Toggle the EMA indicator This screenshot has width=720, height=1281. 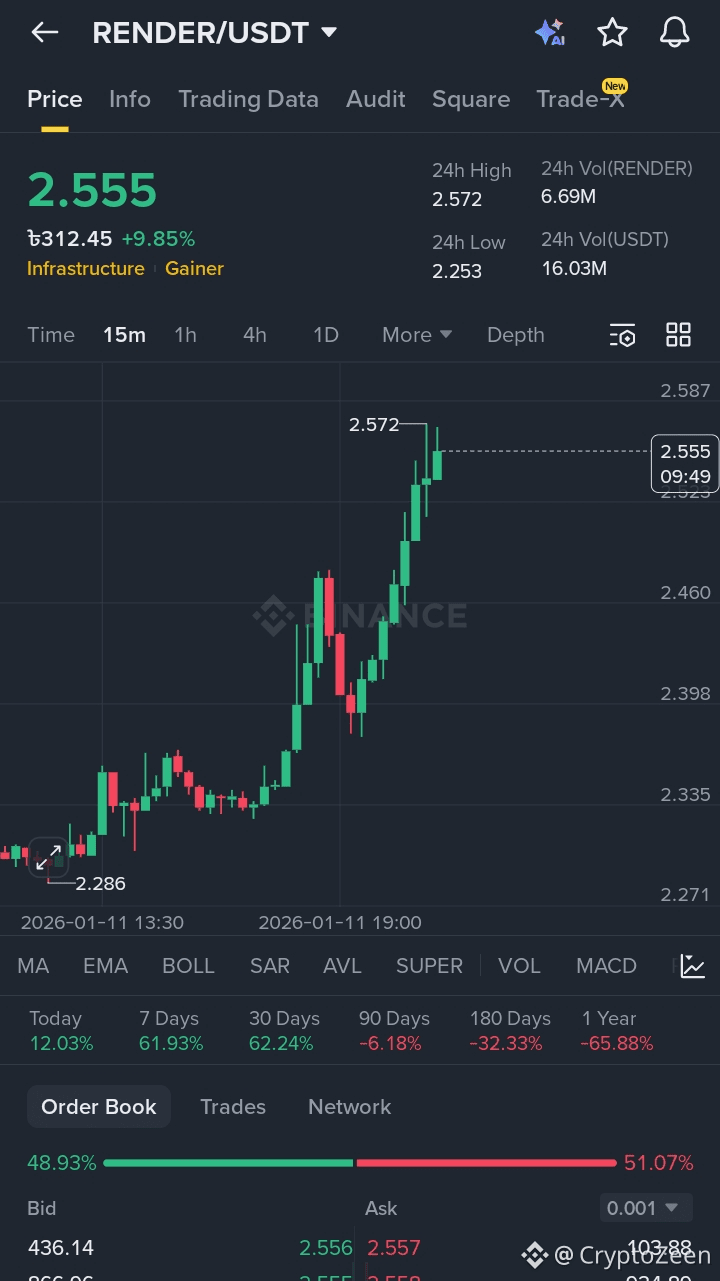105,966
